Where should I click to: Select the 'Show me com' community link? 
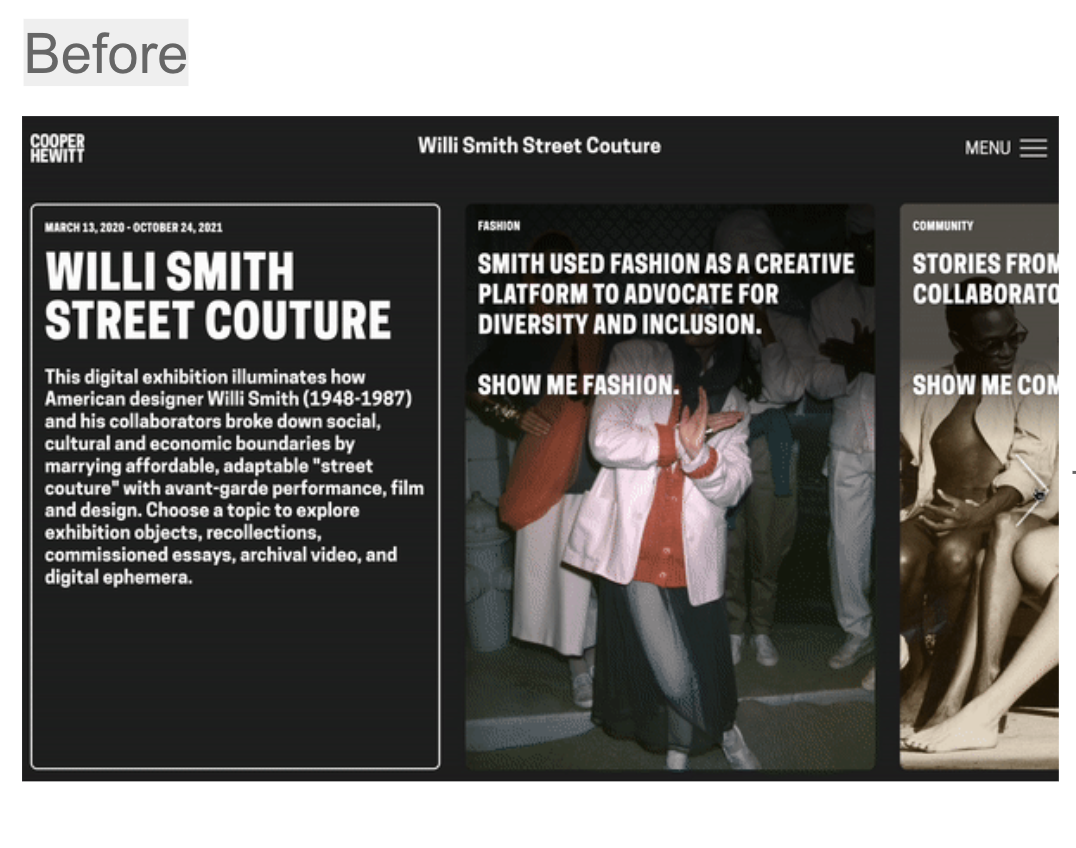point(985,385)
